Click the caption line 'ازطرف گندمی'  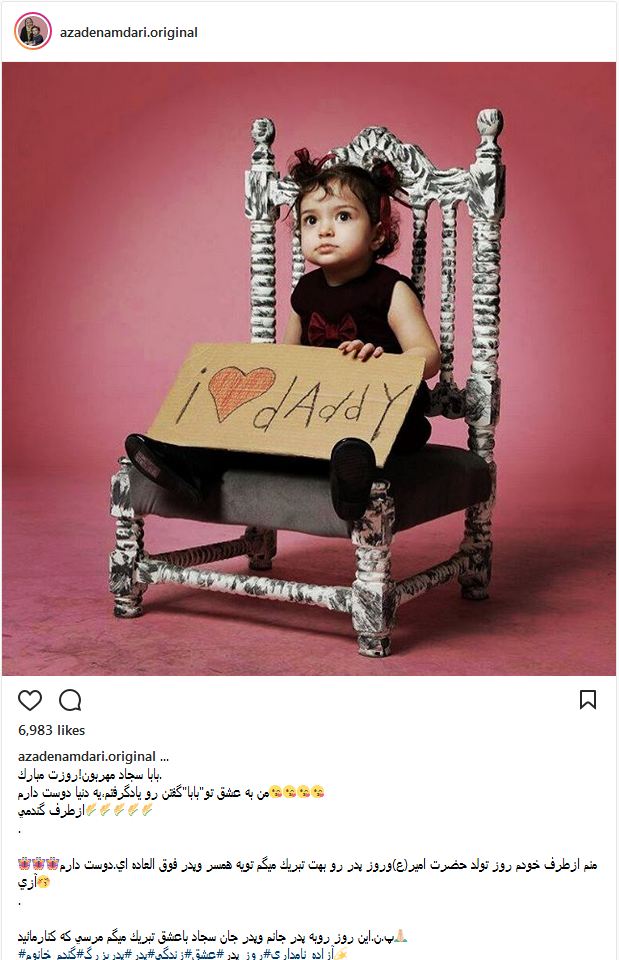(x=51, y=811)
